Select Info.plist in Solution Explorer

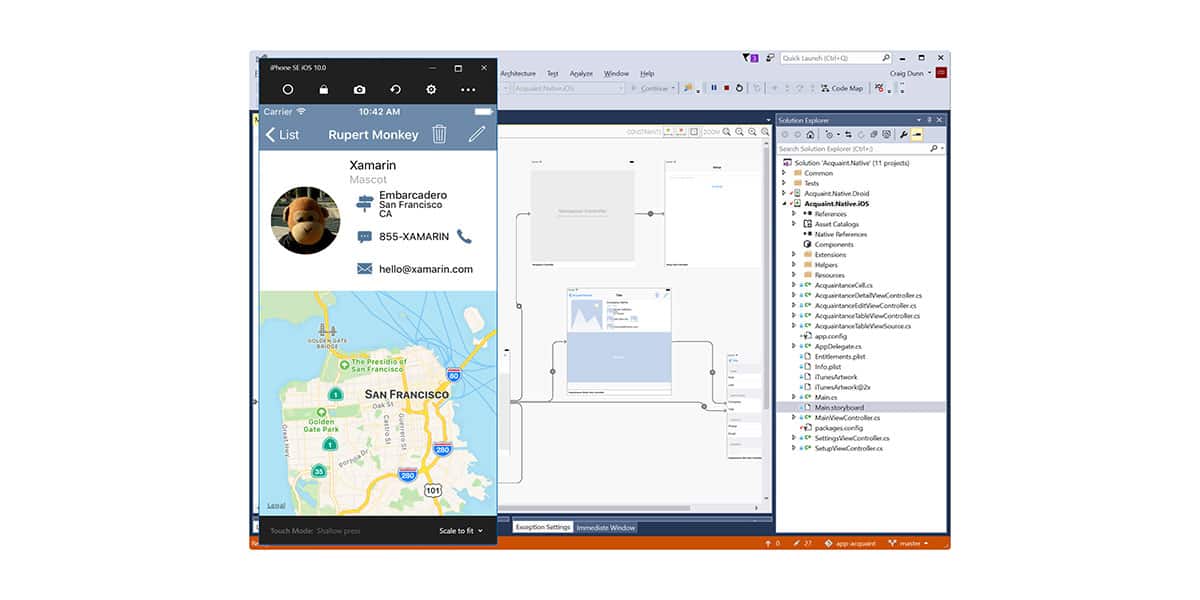tap(829, 366)
